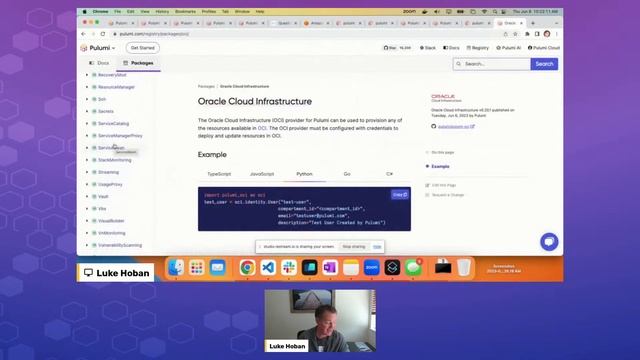Screen dimensions: 640x360
Task: Select the C# code tab
Action: [x=390, y=174]
